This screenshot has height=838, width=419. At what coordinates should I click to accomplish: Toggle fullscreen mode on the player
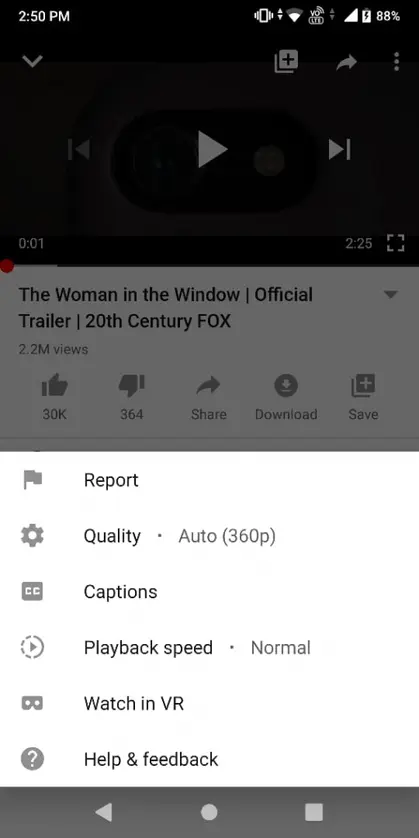pyautogui.click(x=395, y=243)
